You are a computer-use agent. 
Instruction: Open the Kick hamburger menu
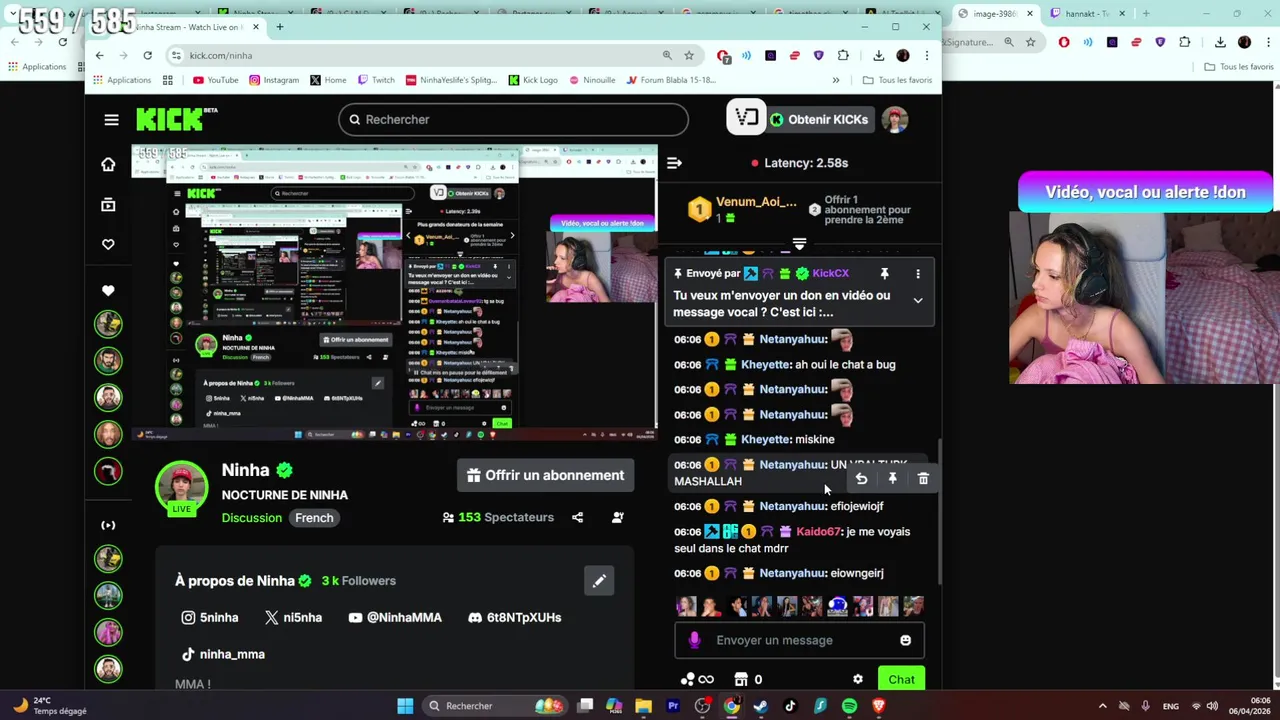click(x=111, y=120)
